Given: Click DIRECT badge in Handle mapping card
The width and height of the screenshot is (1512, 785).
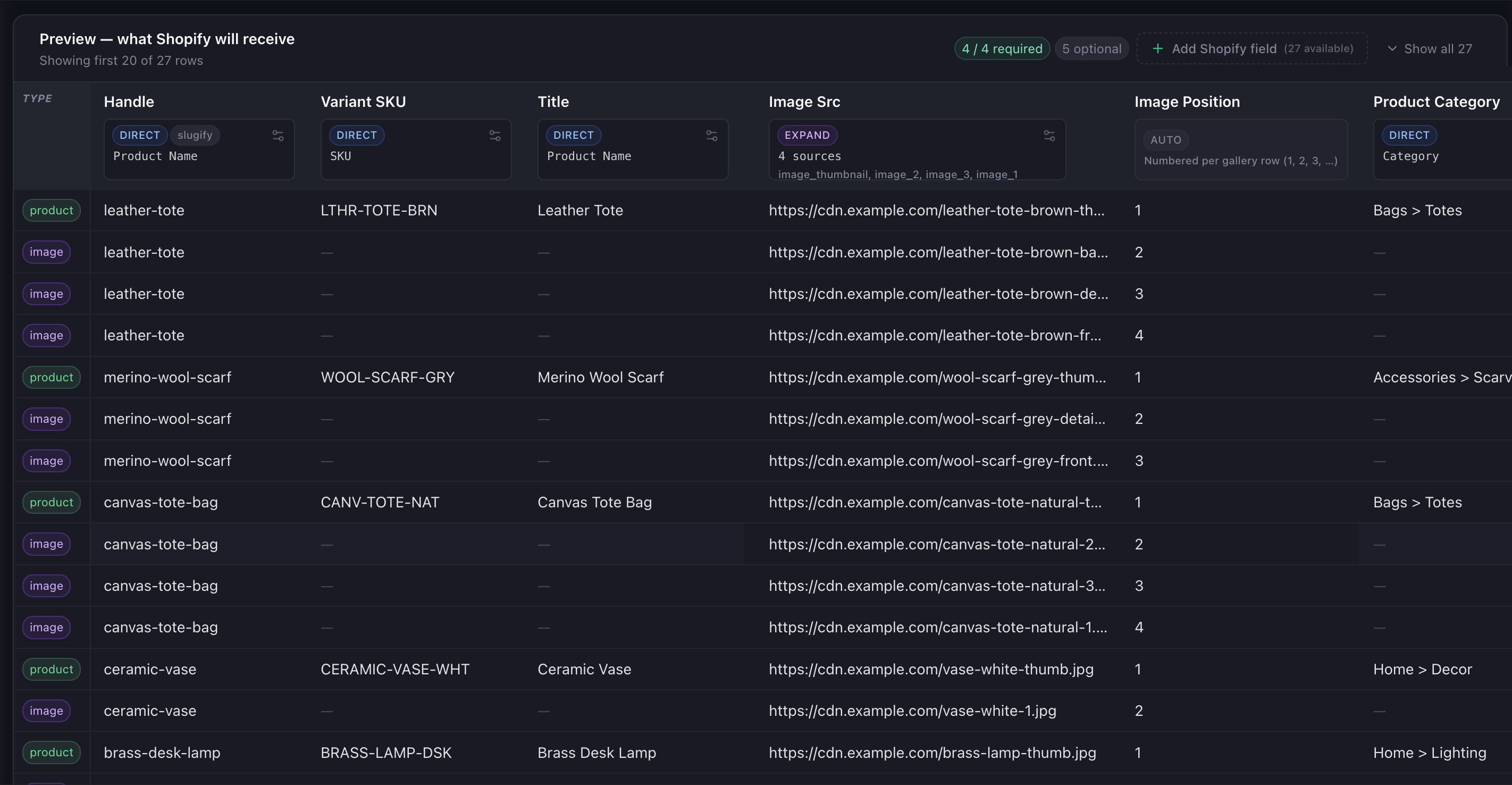Looking at the screenshot, I should tap(140, 135).
